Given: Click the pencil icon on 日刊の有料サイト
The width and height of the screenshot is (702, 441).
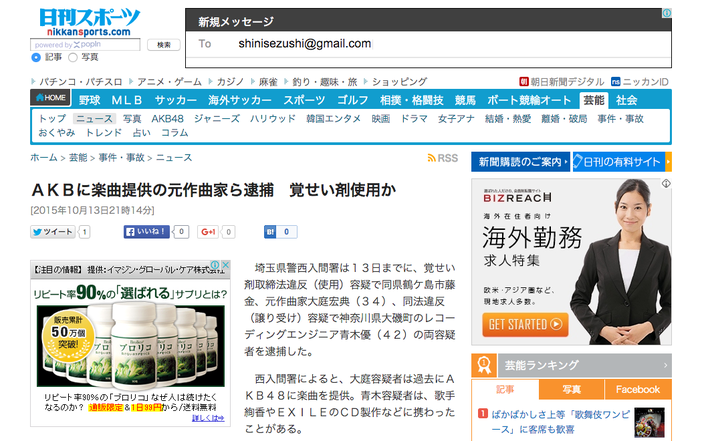Looking at the screenshot, I should 578,162.
